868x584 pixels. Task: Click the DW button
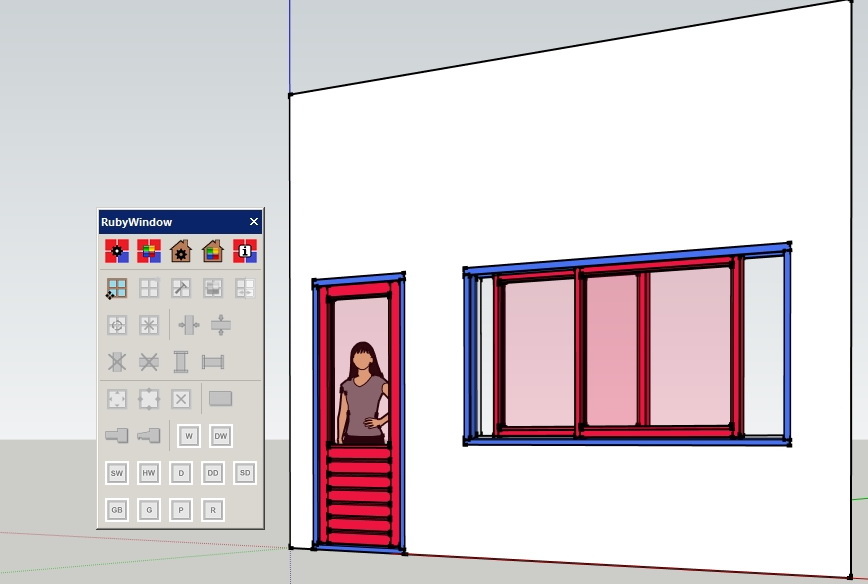pos(221,436)
